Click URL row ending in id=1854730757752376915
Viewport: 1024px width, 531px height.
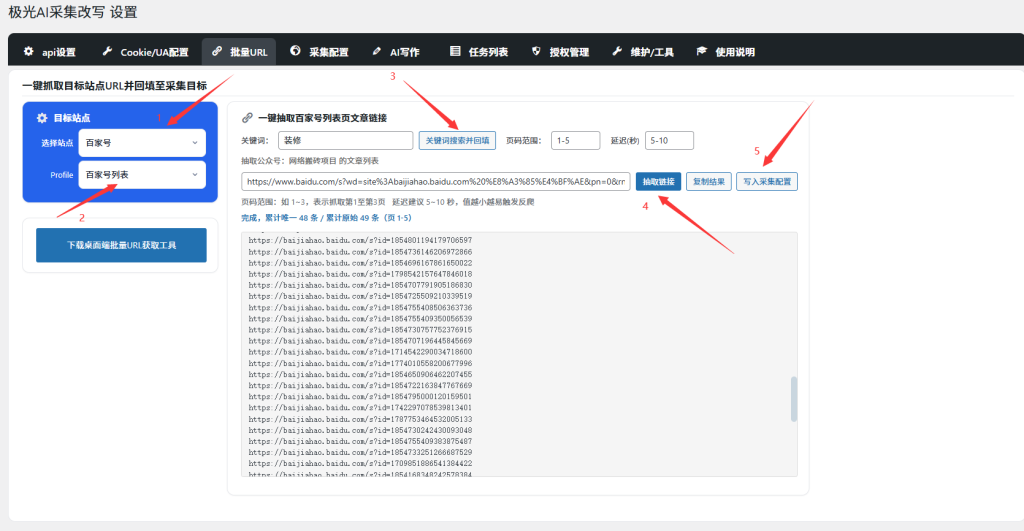tap(360, 330)
